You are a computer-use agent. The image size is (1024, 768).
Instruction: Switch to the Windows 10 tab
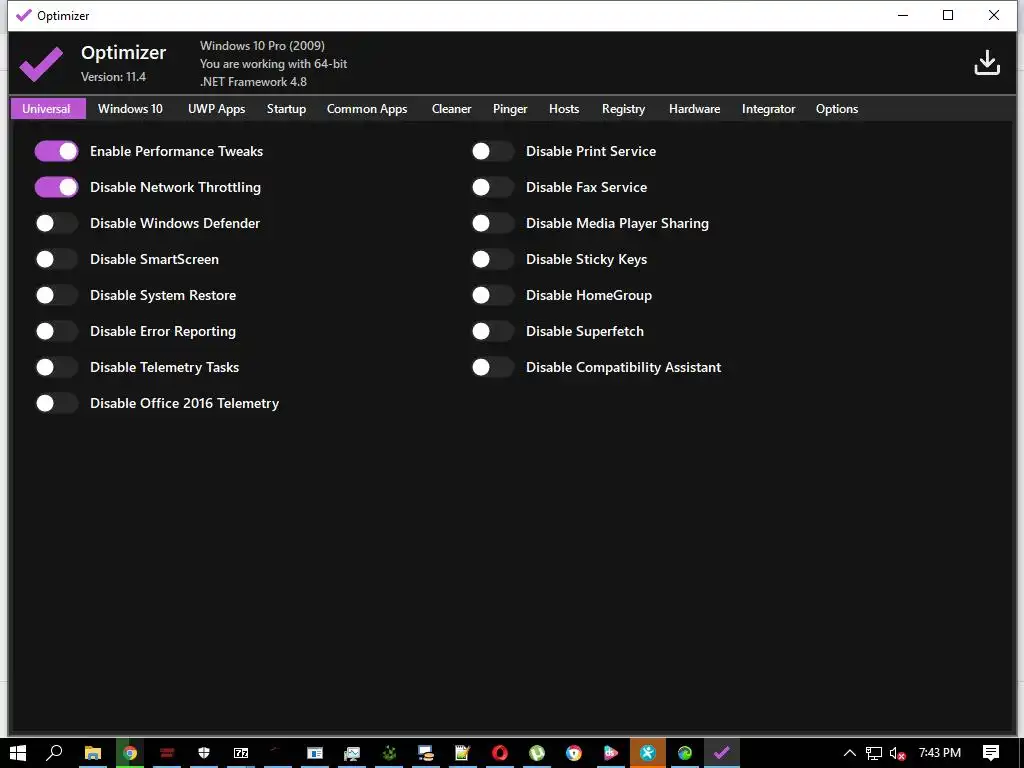(130, 109)
